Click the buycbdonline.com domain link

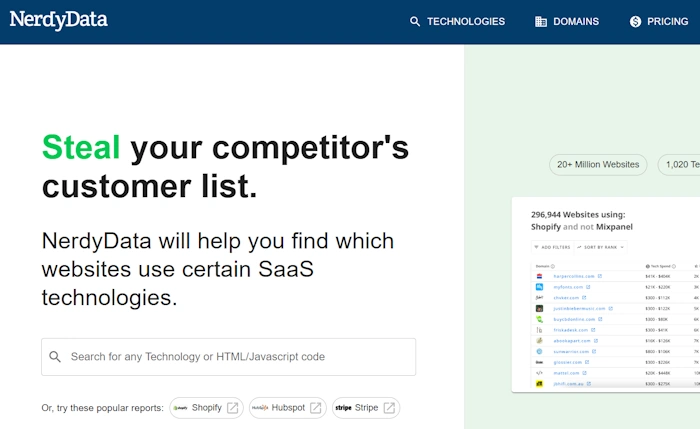[x=574, y=319]
